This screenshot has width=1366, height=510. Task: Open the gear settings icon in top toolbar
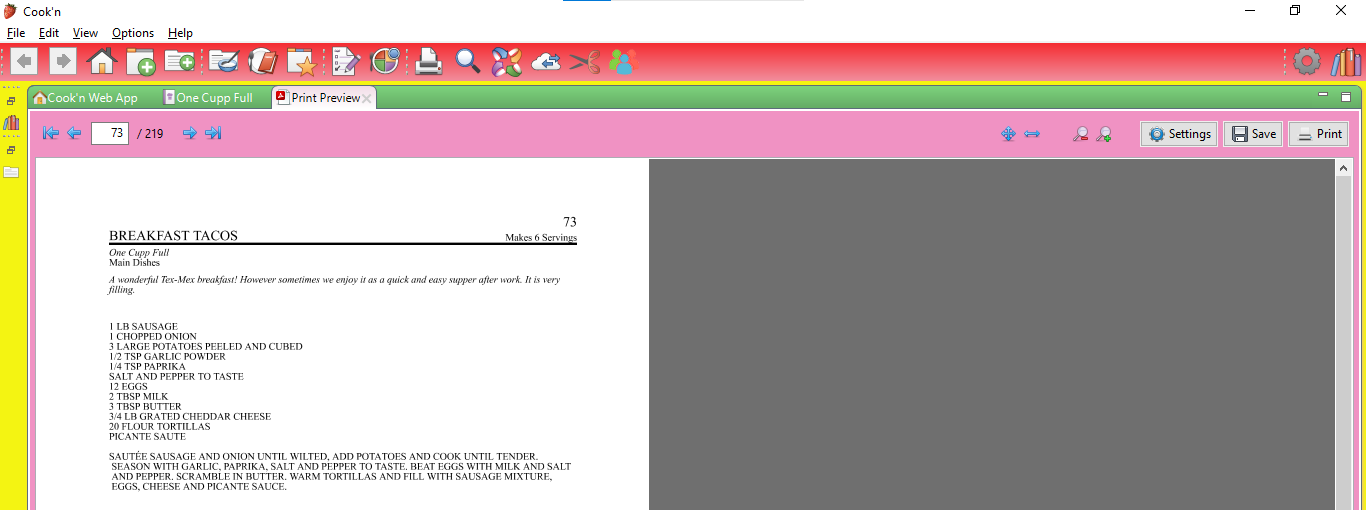(x=1307, y=62)
